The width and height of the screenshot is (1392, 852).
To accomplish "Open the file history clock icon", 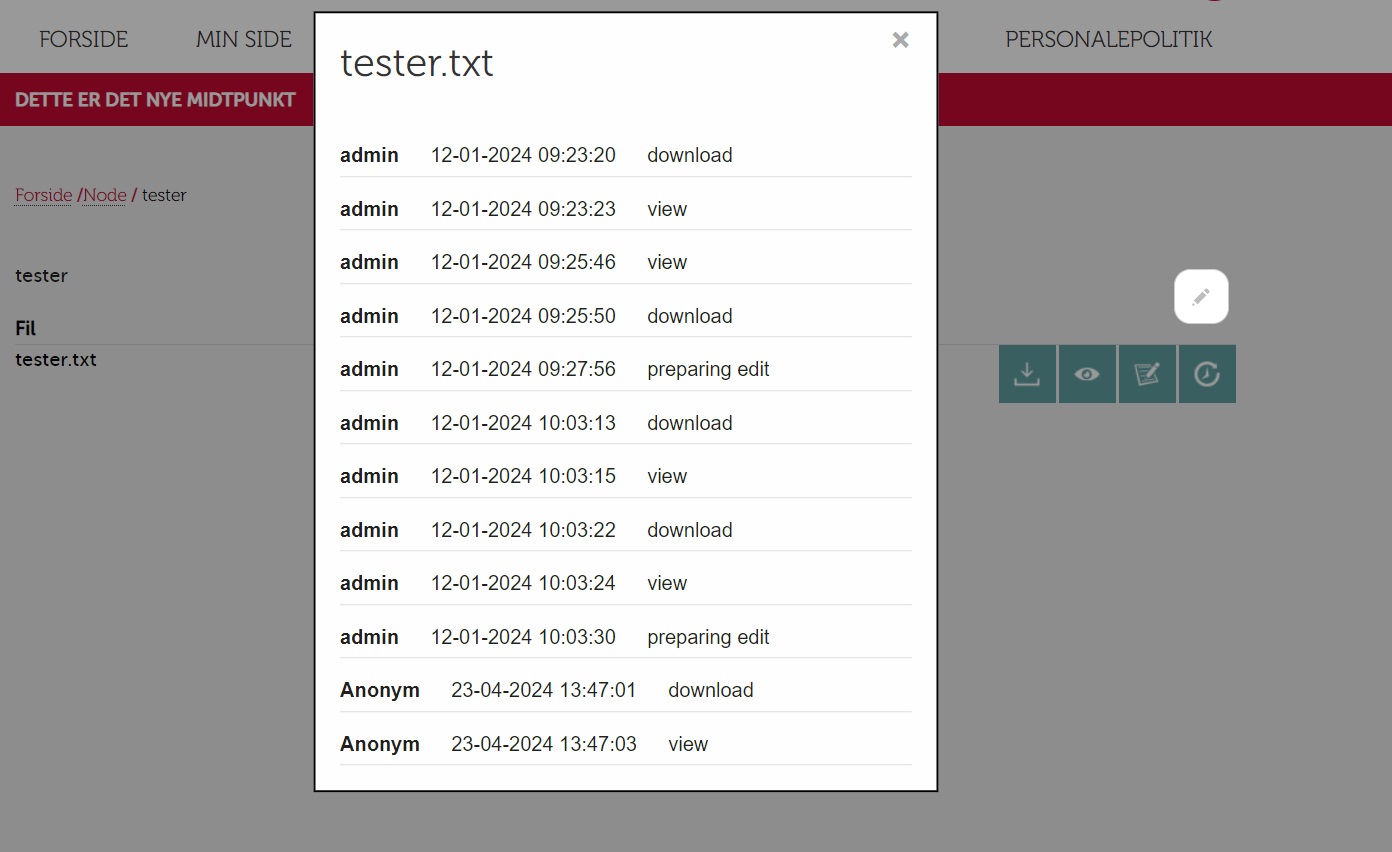I will coord(1207,374).
